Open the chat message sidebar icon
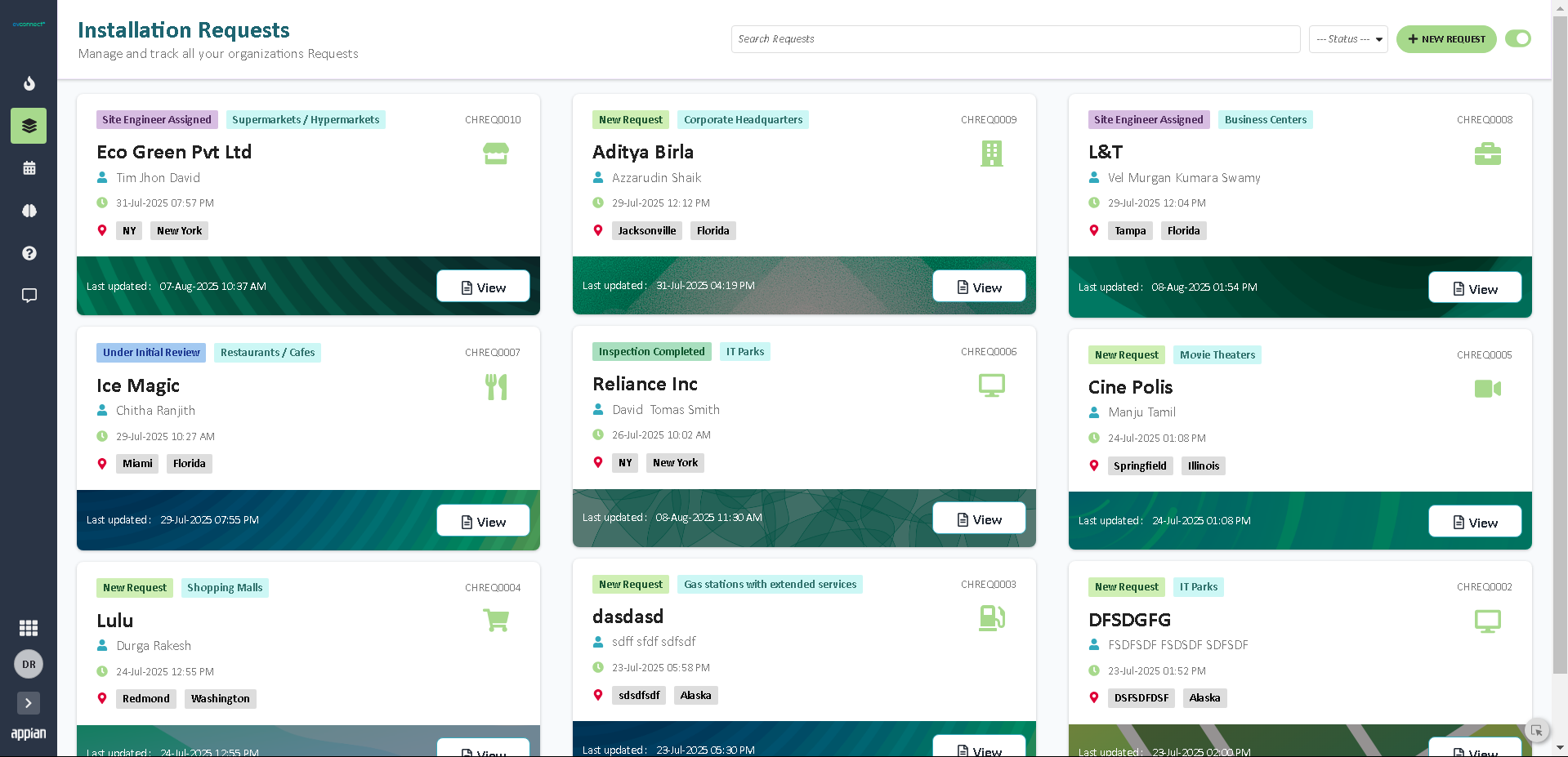 (x=29, y=296)
